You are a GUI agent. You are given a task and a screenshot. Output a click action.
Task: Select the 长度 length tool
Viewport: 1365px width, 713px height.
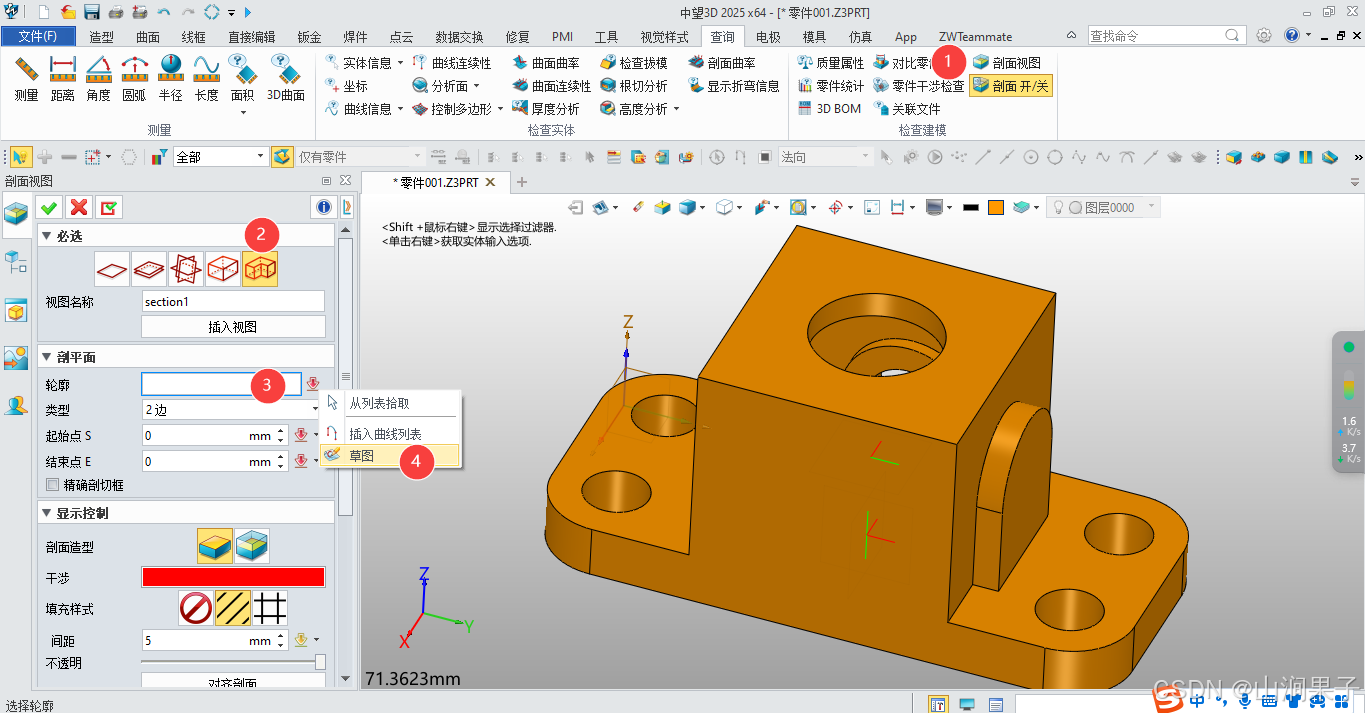coord(206,79)
